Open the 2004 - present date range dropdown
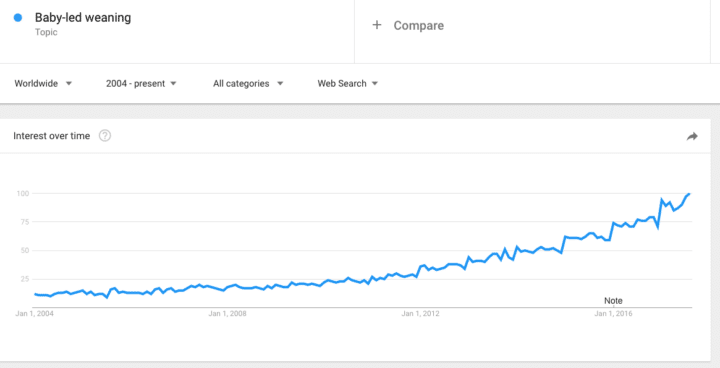 (141, 84)
